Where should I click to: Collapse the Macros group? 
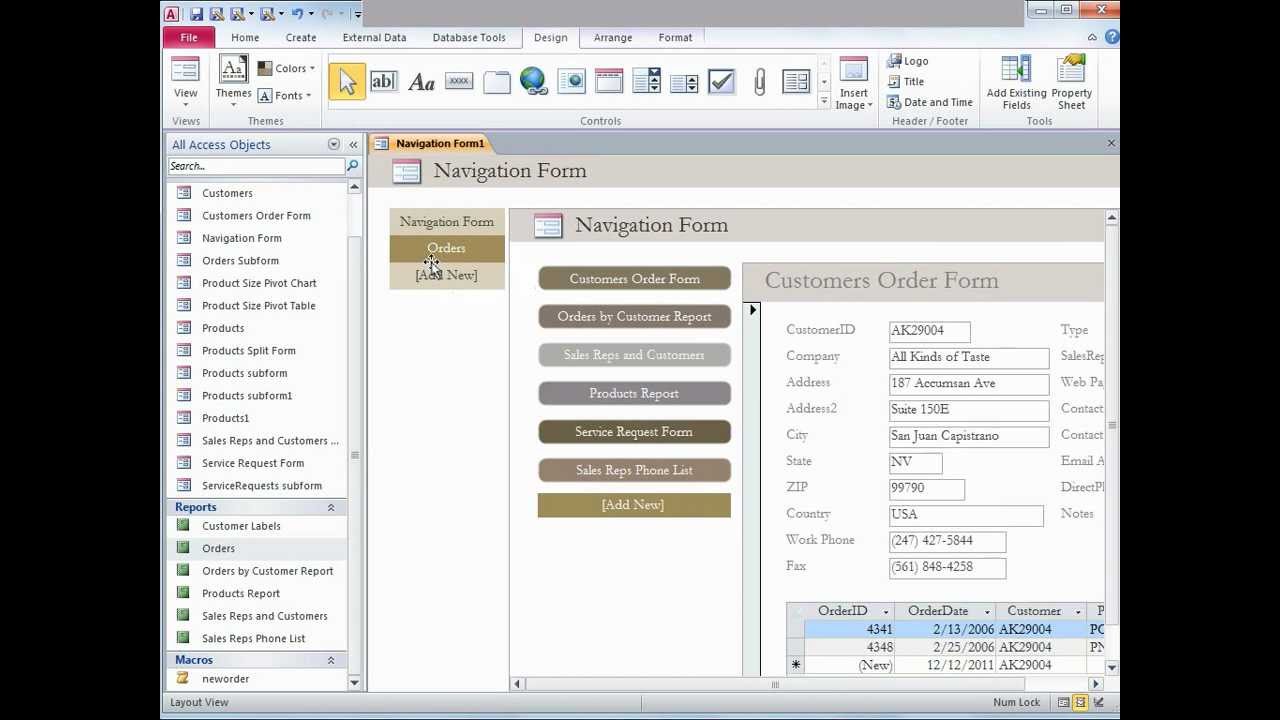point(330,660)
